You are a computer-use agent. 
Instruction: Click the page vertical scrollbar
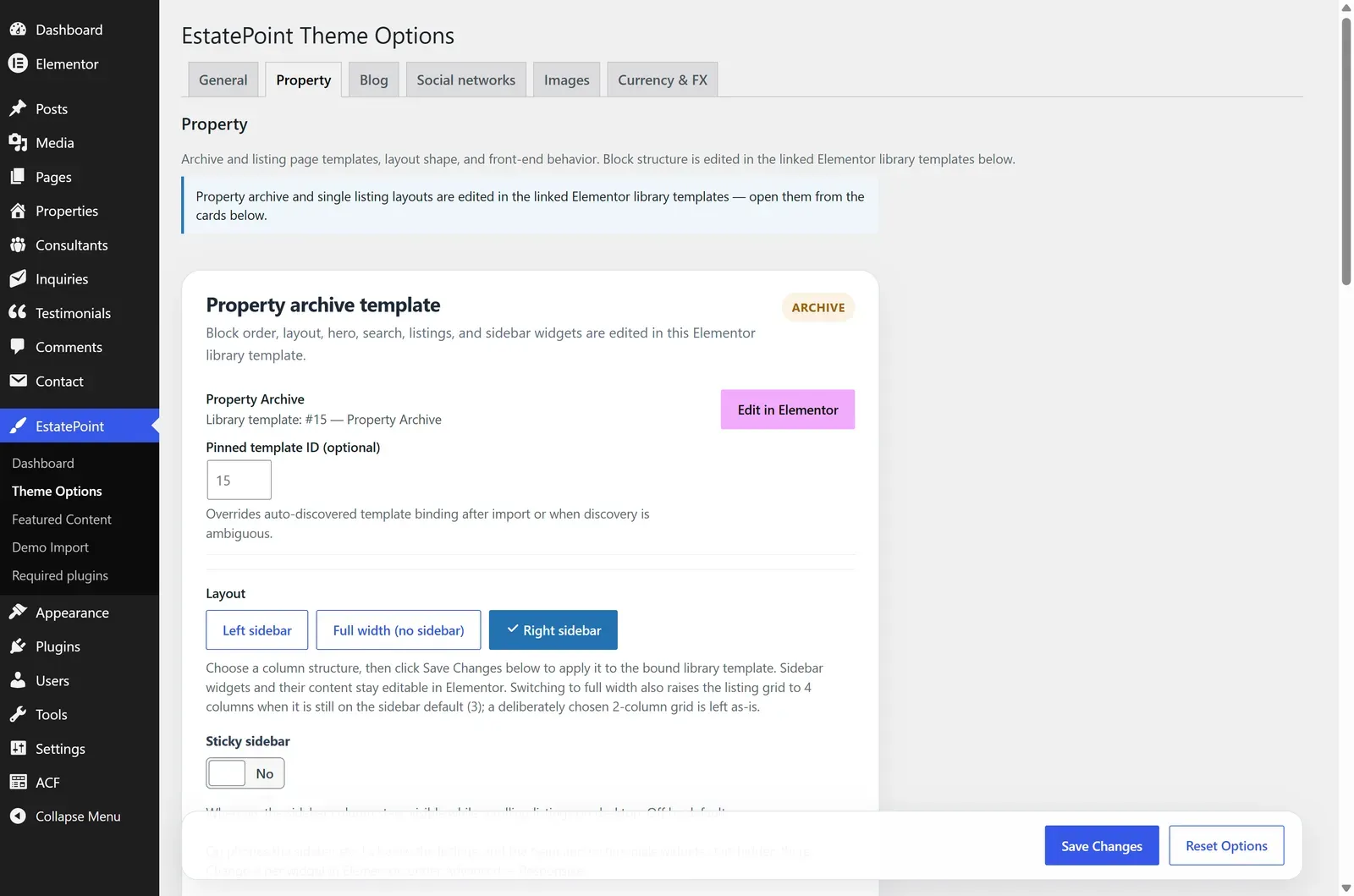coord(1346,152)
